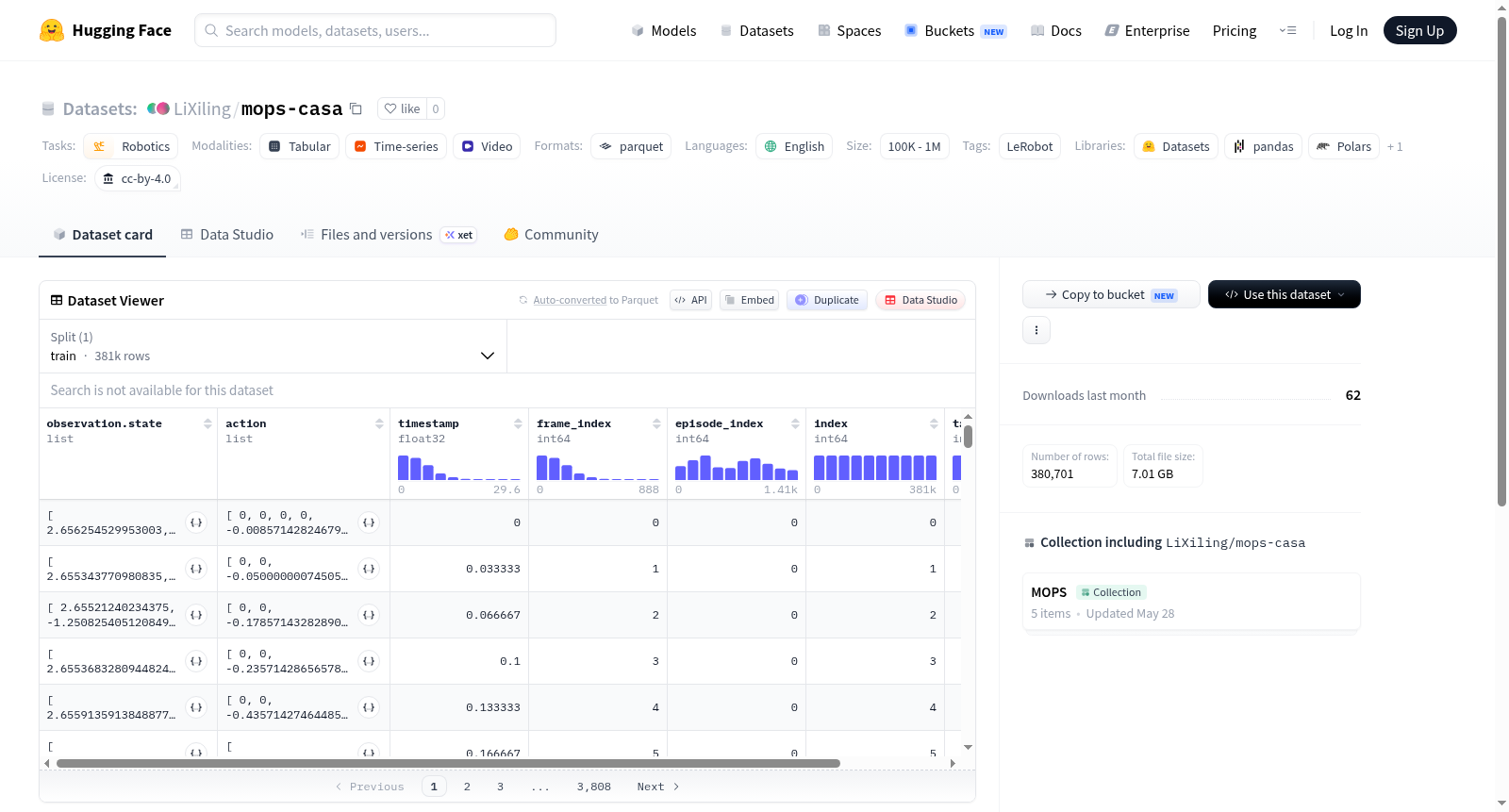1509x812 pixels.
Task: Open the Datasets menu item
Action: click(x=757, y=30)
